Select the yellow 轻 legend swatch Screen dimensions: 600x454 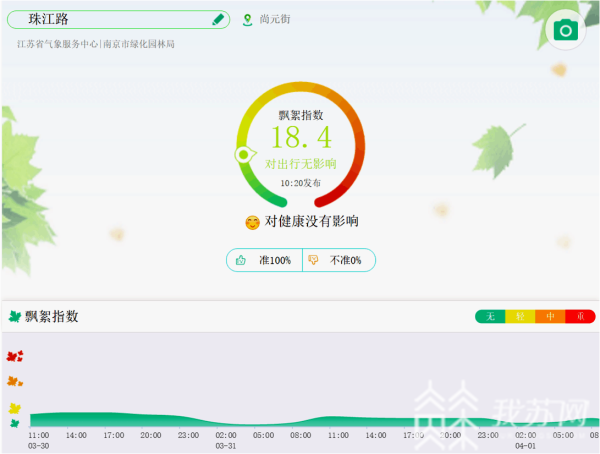(x=520, y=317)
